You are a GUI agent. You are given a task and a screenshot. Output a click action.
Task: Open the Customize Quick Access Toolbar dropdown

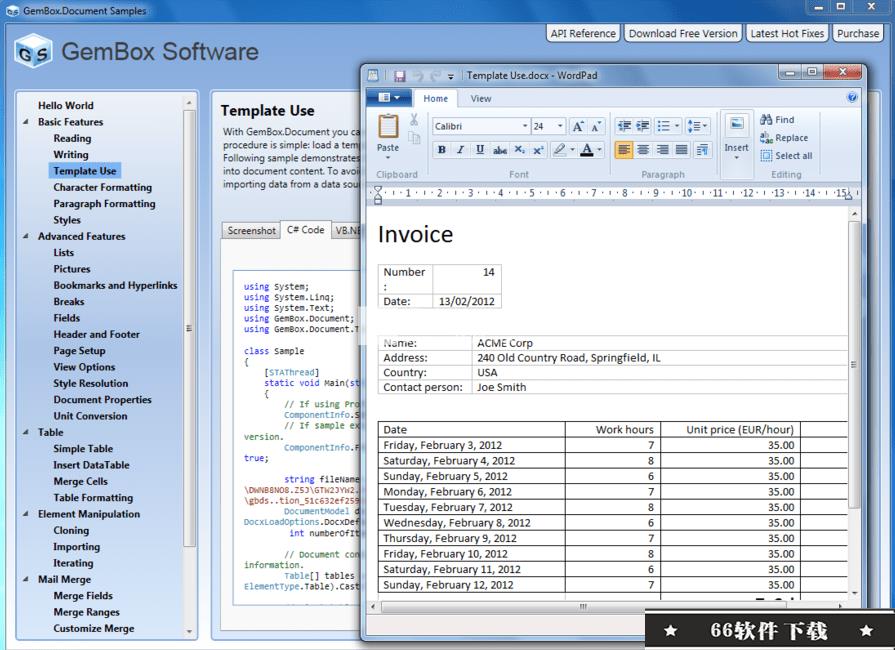point(451,76)
